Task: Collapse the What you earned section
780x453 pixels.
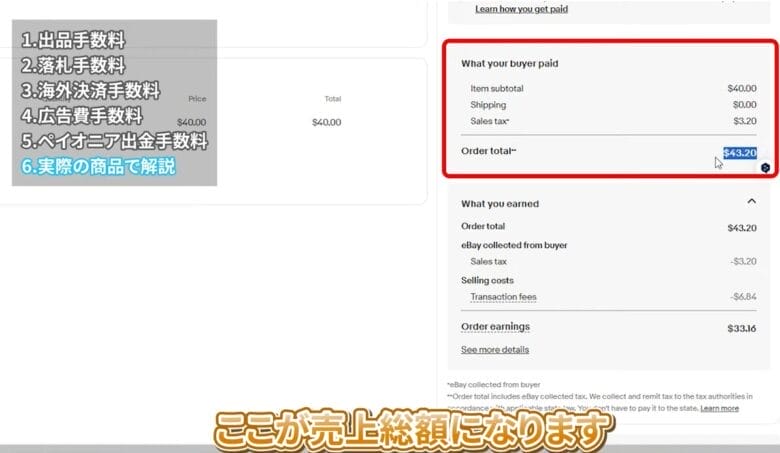Action: 752,202
